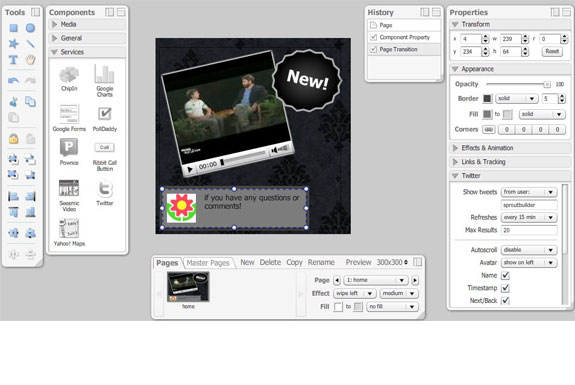
Task: Select the line drawing tool
Action: (30, 44)
